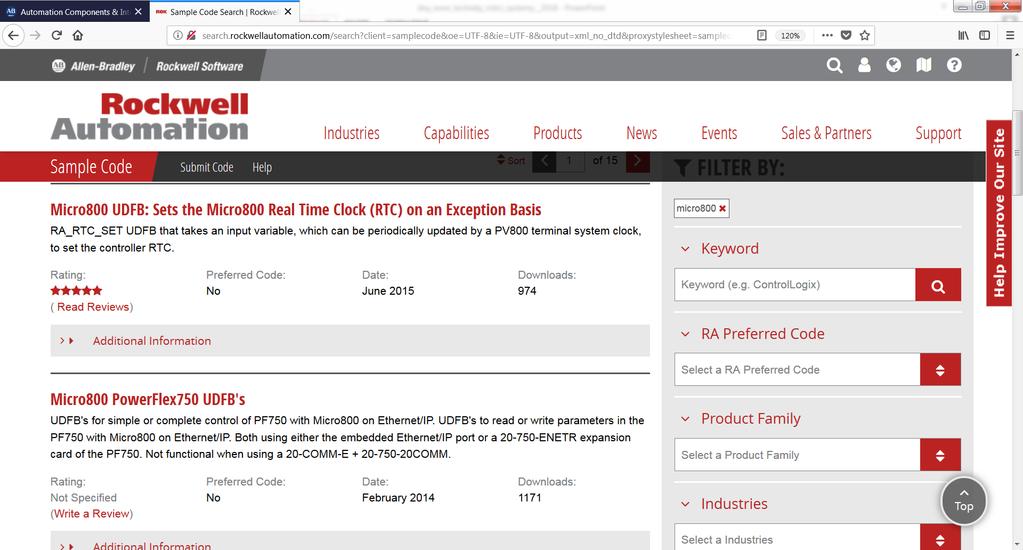Back to Top round button
Screen dimensions: 1023x550
964,501
